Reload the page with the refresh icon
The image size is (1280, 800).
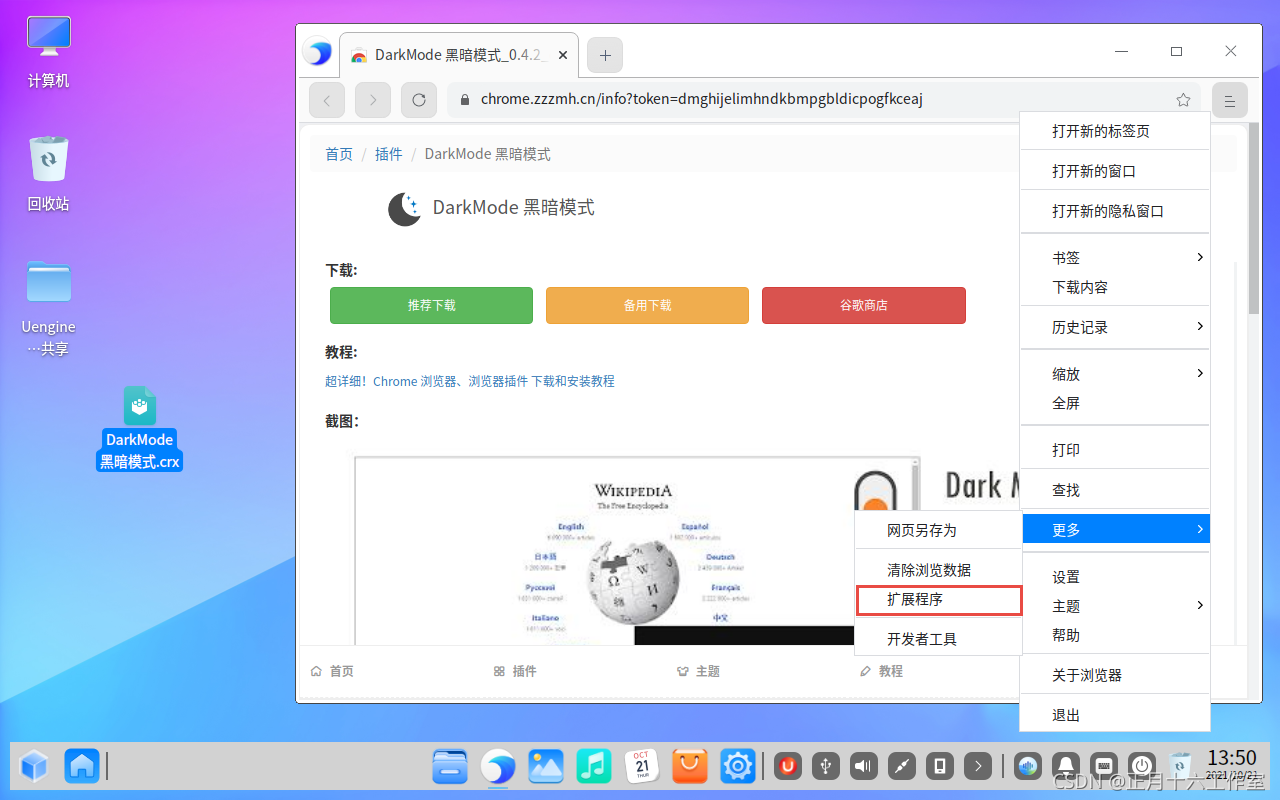(x=419, y=100)
